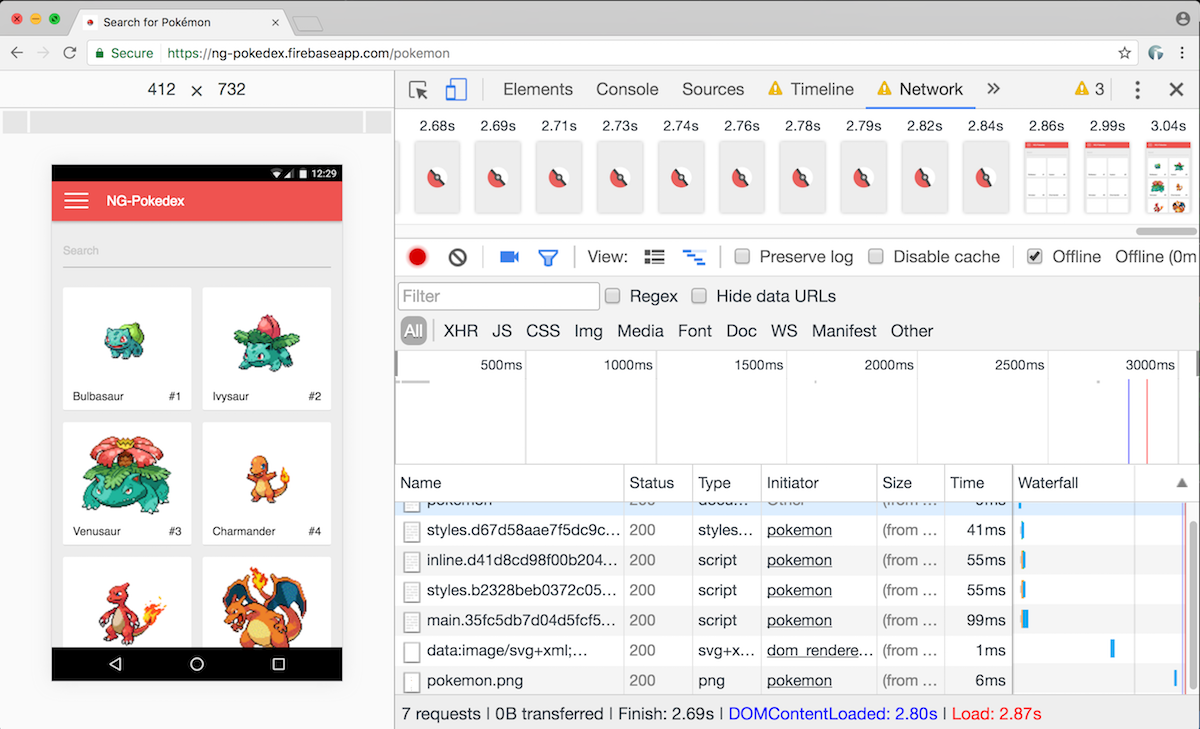The height and width of the screenshot is (729, 1200).
Task: Open the Charmander card
Action: 267,483
